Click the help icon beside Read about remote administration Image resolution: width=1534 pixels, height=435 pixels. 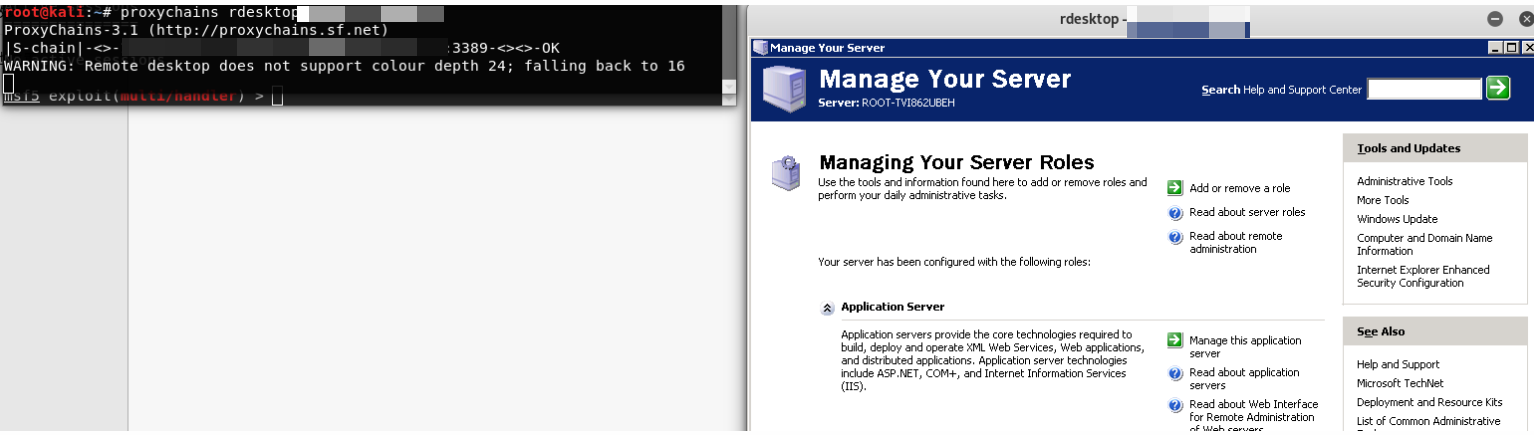coord(1175,238)
